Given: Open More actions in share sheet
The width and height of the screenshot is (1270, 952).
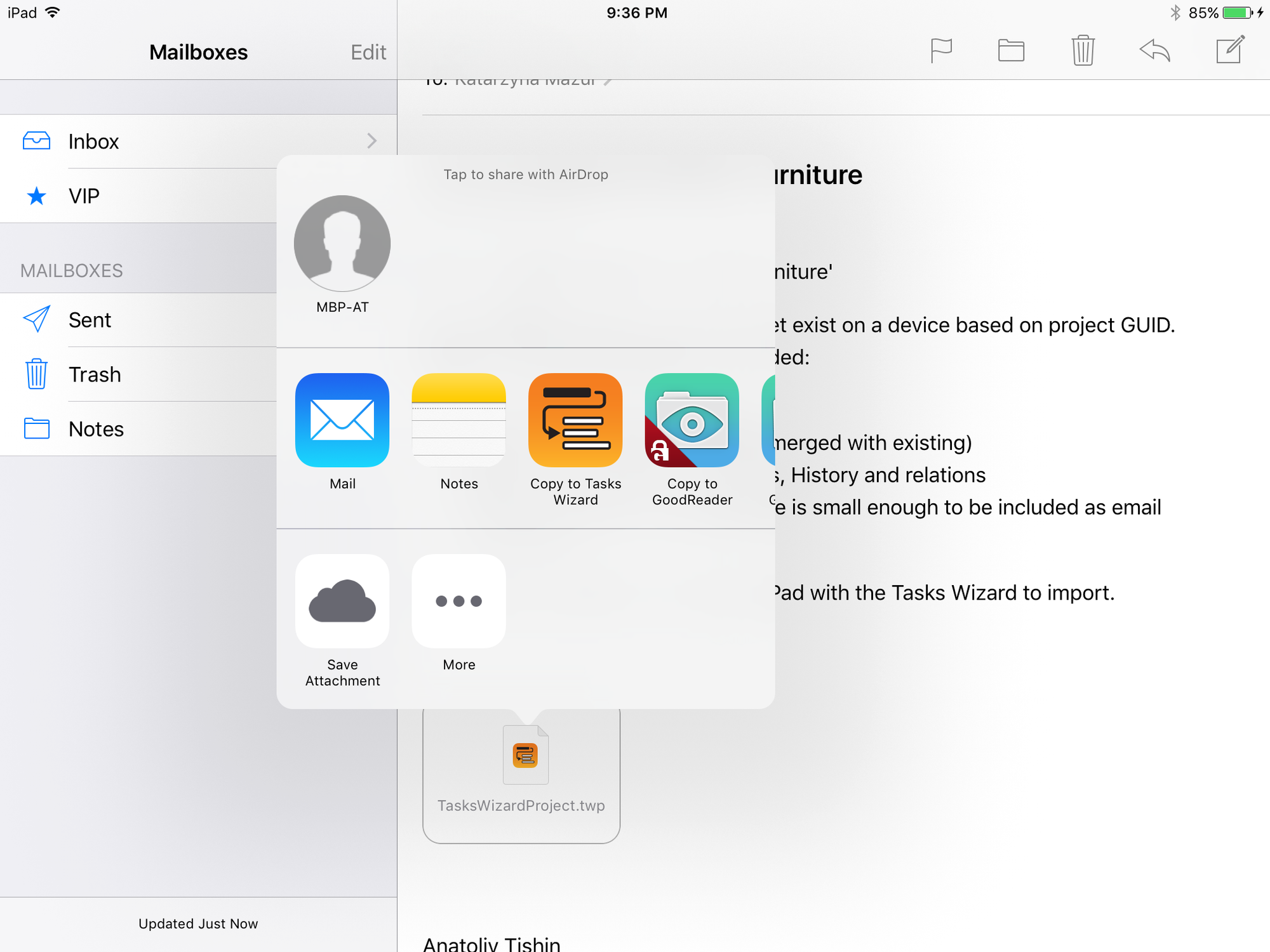Looking at the screenshot, I should click(458, 601).
